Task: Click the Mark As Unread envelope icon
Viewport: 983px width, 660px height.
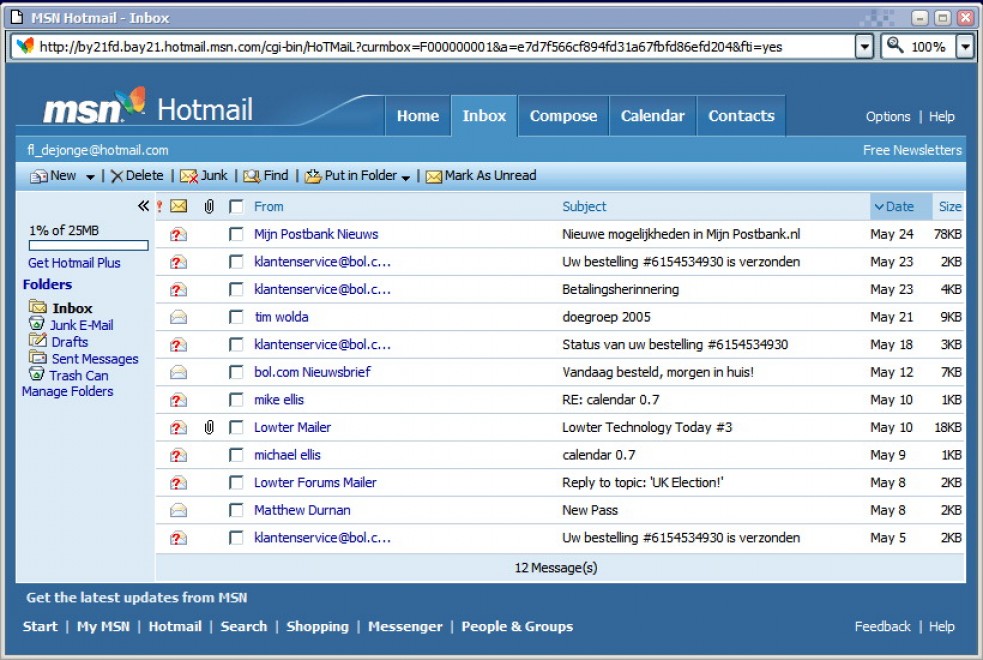Action: (x=434, y=177)
